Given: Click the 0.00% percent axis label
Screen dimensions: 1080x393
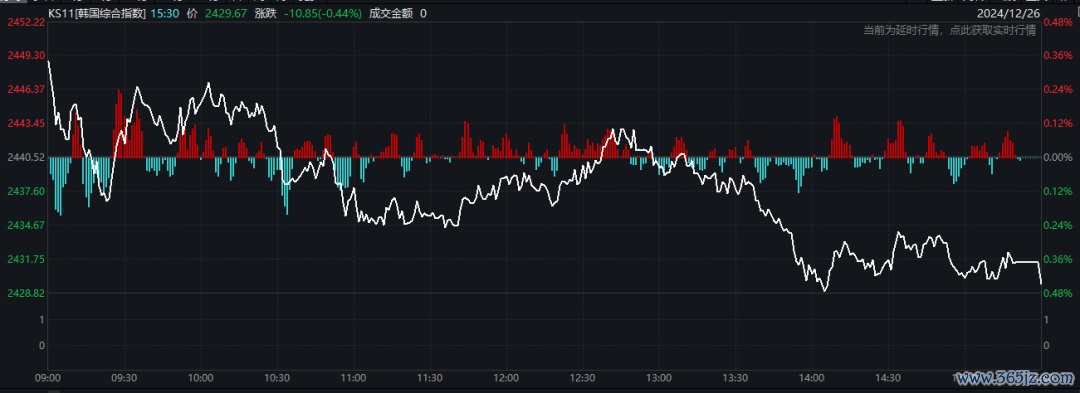Looking at the screenshot, I should click(1059, 158).
